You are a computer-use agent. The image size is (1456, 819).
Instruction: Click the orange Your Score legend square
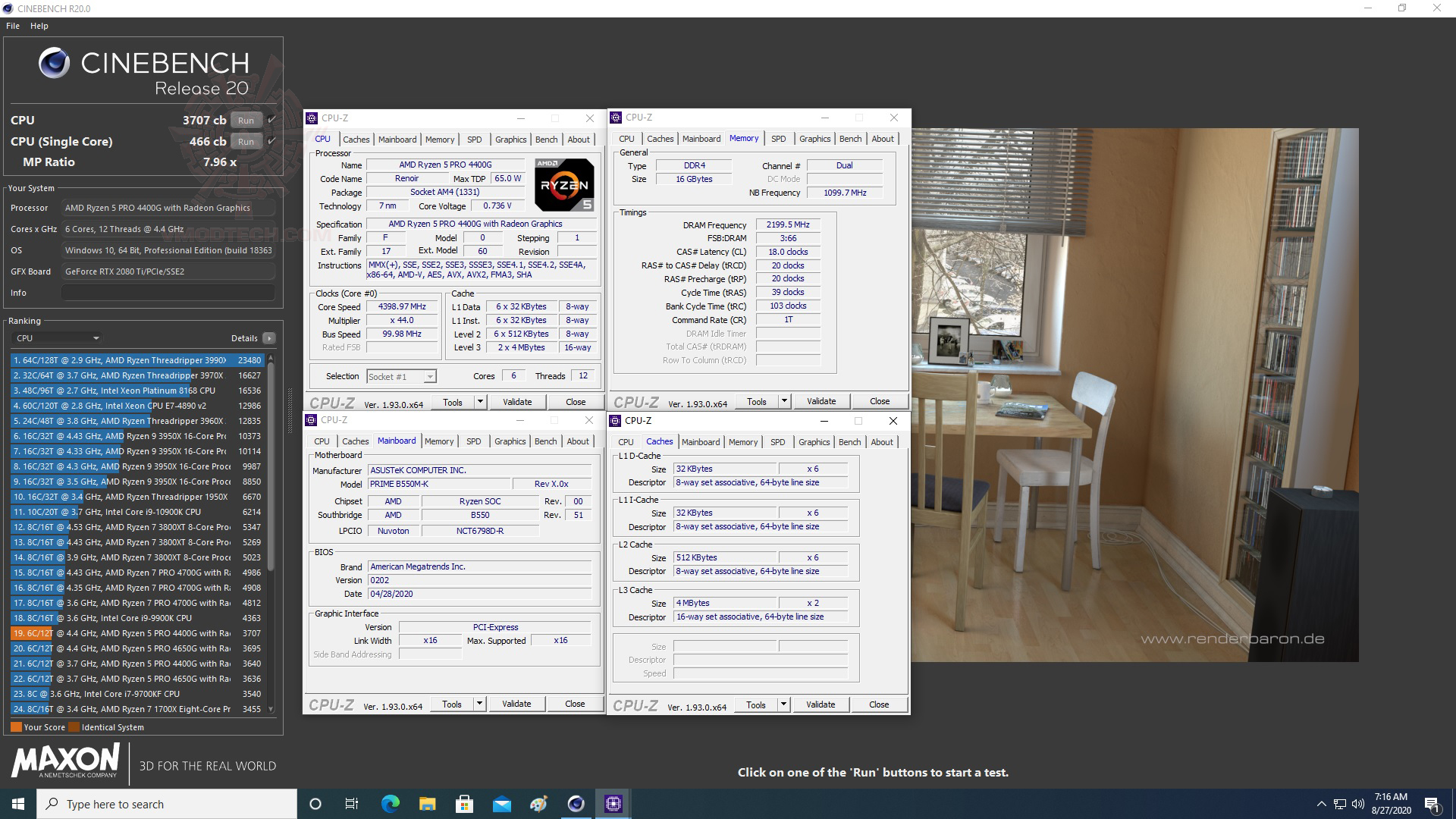pyautogui.click(x=17, y=726)
